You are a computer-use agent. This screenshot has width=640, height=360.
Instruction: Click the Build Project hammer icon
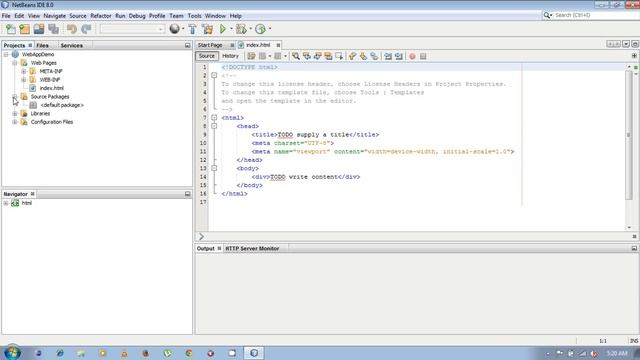[193, 29]
